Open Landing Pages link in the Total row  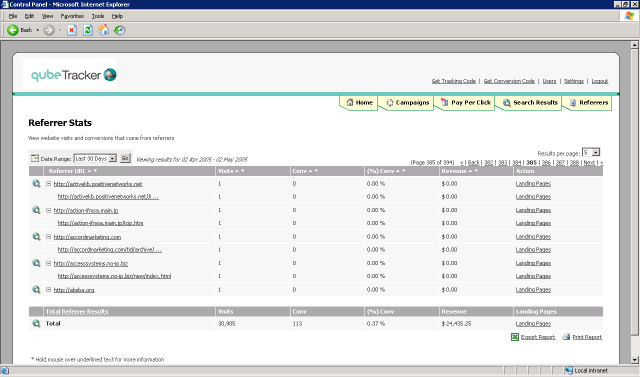(x=533, y=324)
